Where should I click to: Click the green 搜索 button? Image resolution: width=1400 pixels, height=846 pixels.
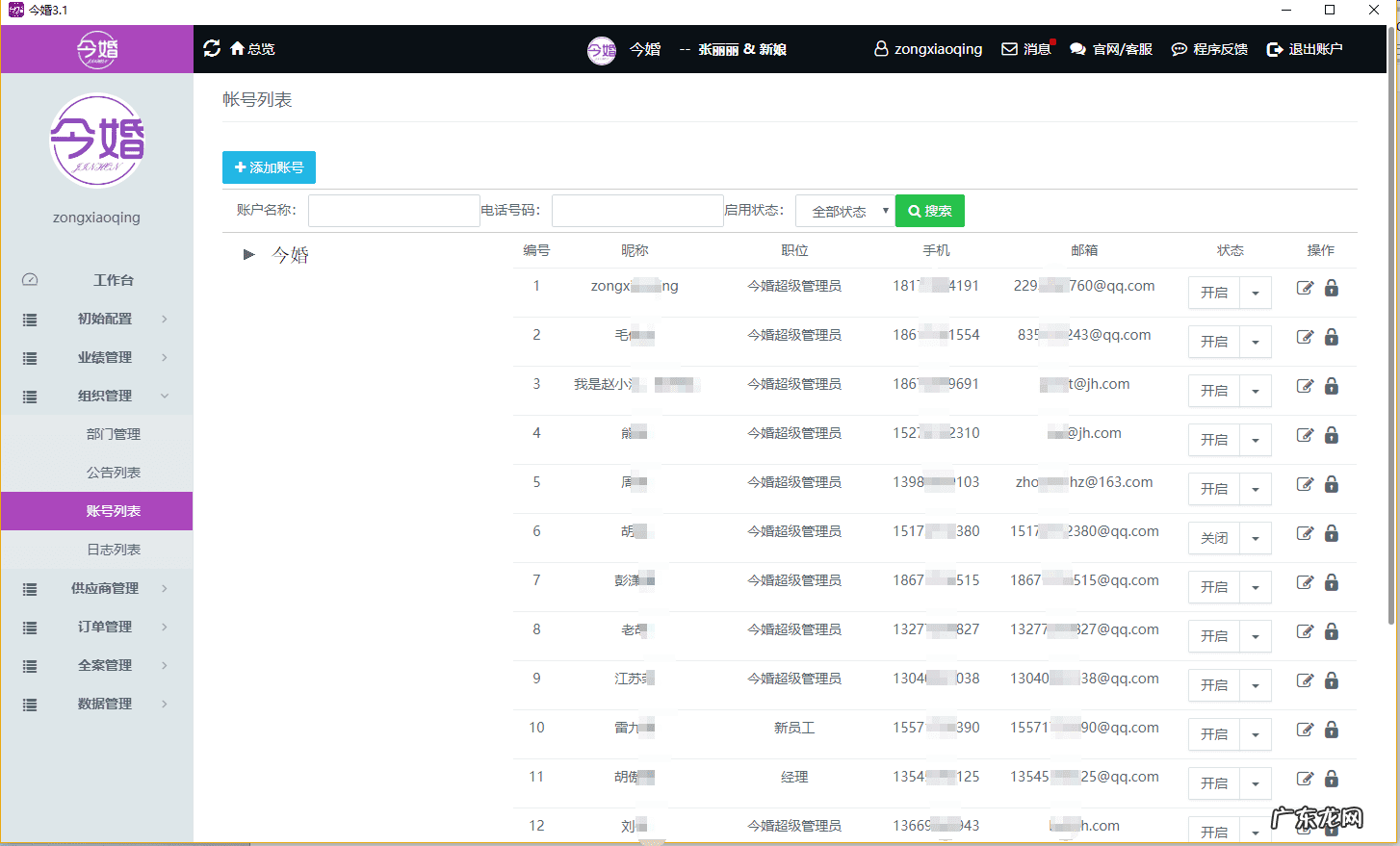pos(929,211)
